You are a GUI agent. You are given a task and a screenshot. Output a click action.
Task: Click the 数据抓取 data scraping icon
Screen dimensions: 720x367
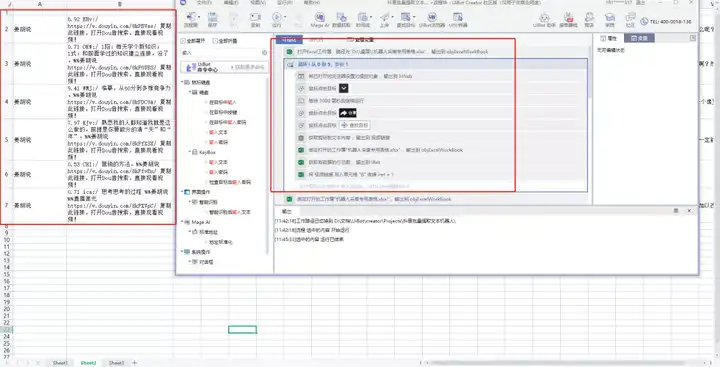tap(341, 19)
